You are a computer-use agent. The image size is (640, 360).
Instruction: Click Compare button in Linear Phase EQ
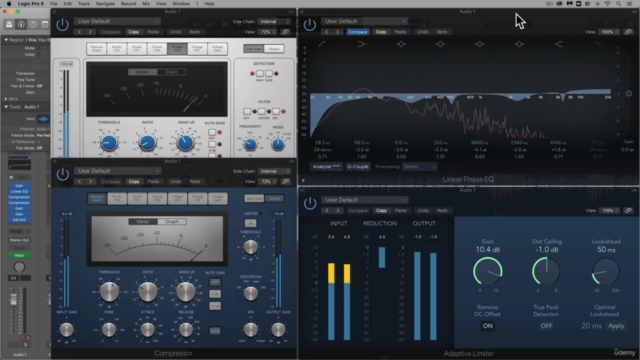(x=358, y=32)
